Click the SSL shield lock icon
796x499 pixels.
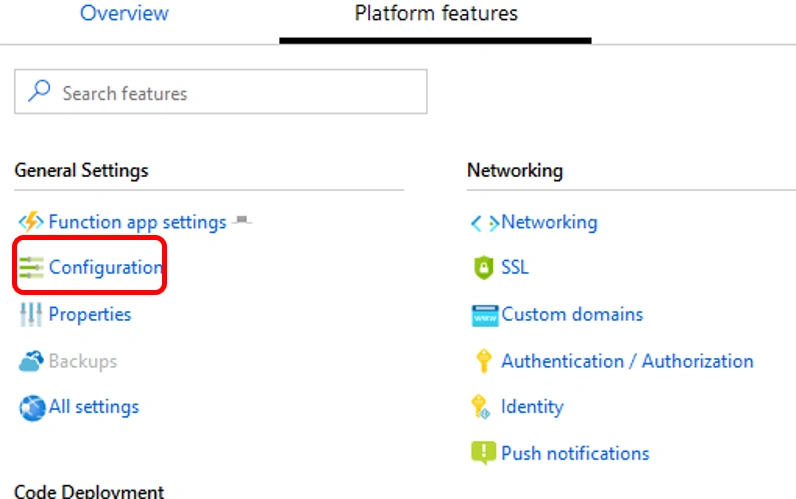pos(484,268)
